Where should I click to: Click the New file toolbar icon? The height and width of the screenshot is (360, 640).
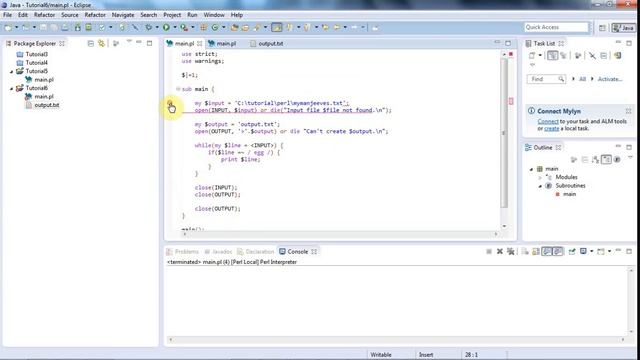pyautogui.click(x=8, y=27)
